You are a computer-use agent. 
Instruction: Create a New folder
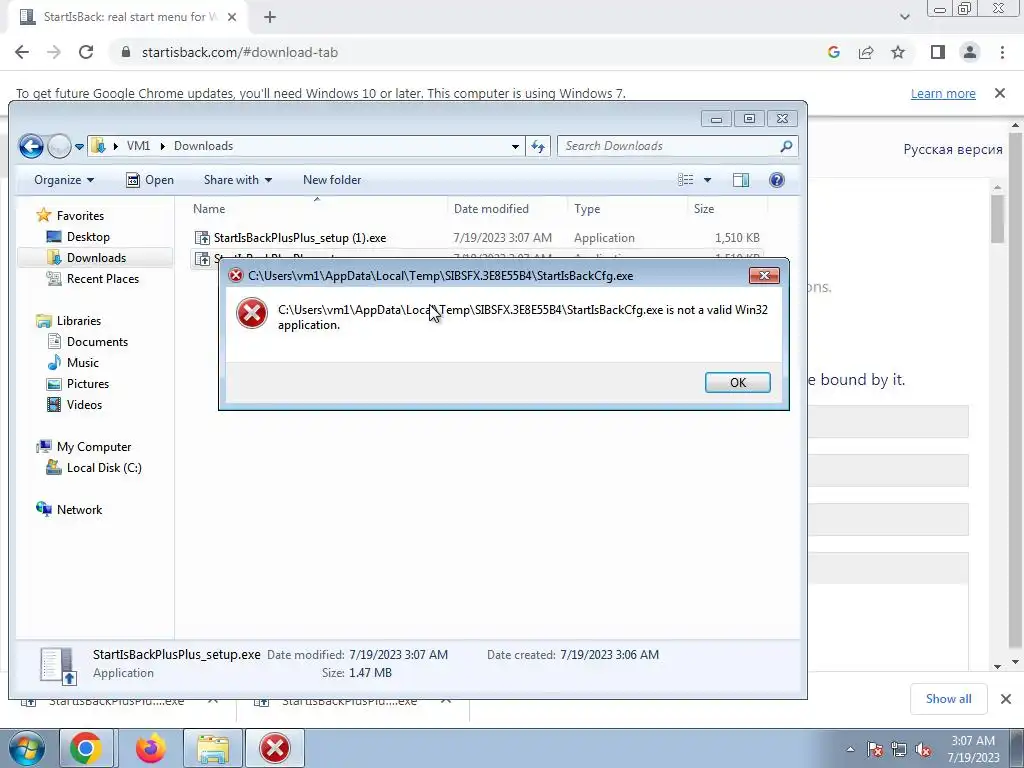click(332, 180)
